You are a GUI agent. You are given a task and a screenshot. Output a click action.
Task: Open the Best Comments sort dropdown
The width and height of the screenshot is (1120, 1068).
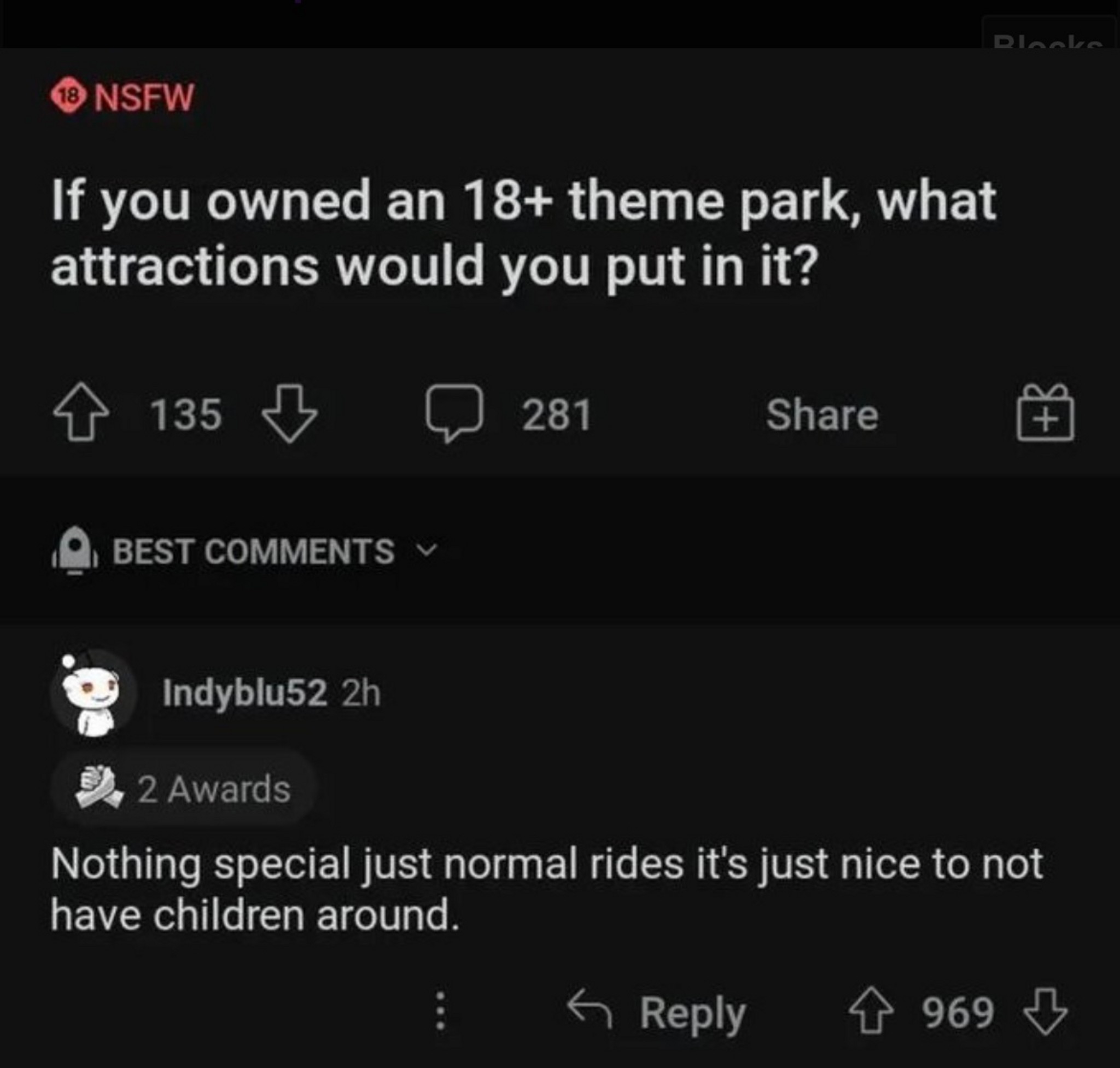point(253,551)
